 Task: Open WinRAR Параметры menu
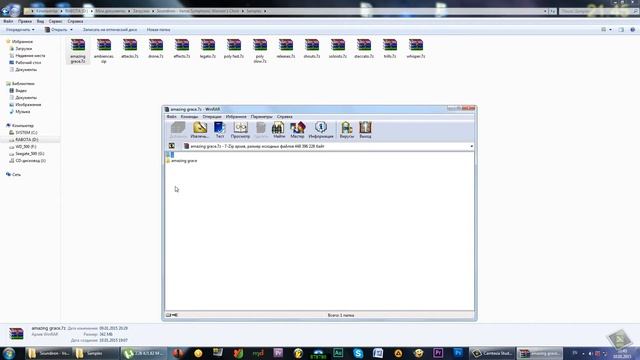(x=261, y=117)
